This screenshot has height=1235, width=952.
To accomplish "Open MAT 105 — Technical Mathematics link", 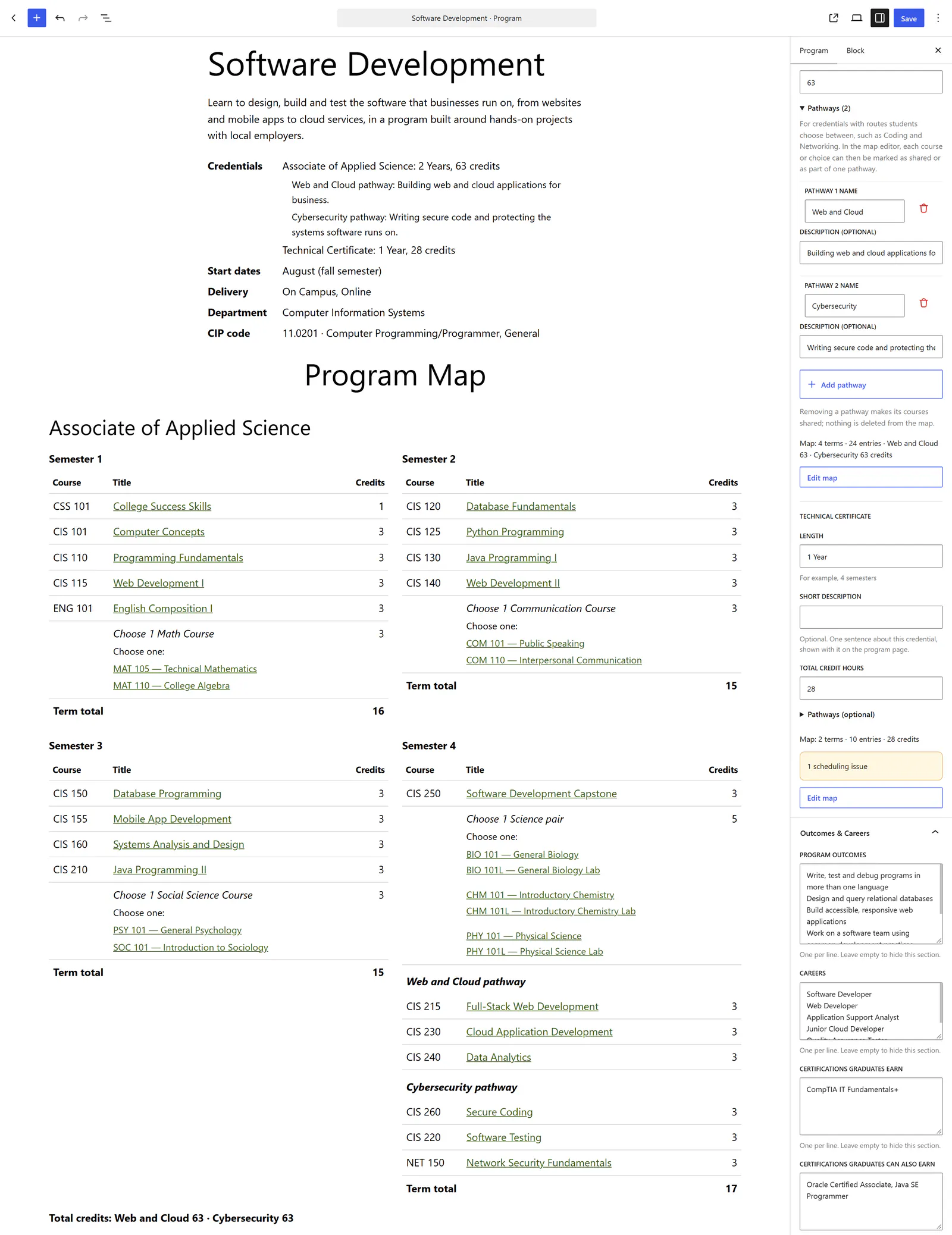I will (185, 669).
